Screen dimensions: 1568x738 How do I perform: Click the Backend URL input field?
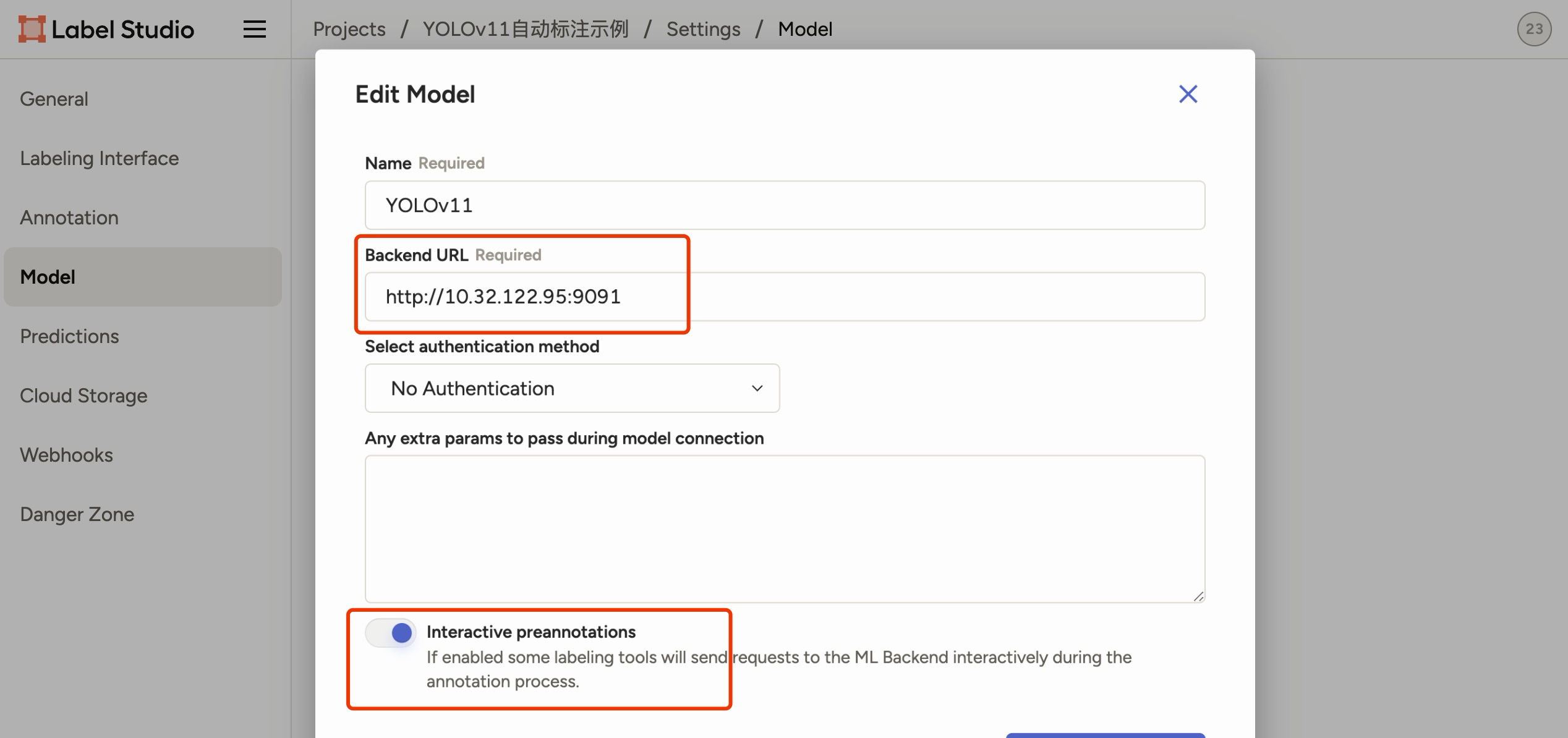tap(784, 297)
